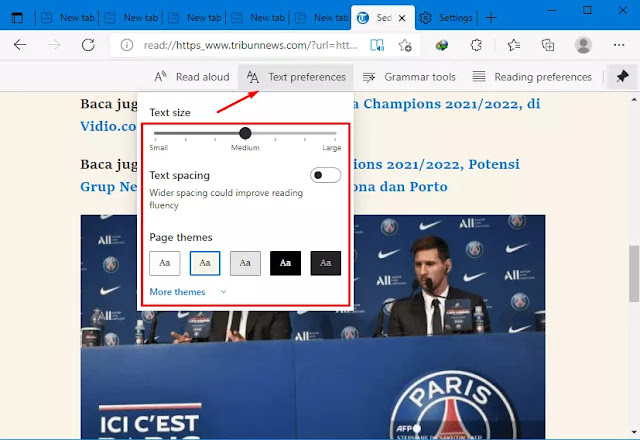Open the Collections icon
The height and width of the screenshot is (440, 640).
pos(547,45)
